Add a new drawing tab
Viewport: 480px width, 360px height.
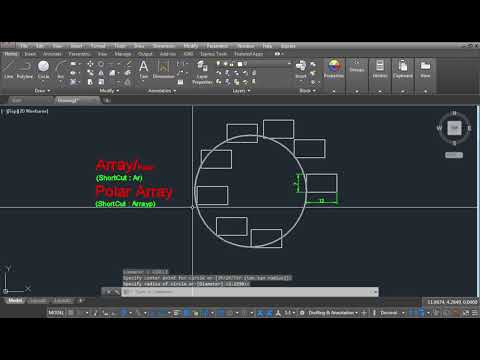click(107, 100)
